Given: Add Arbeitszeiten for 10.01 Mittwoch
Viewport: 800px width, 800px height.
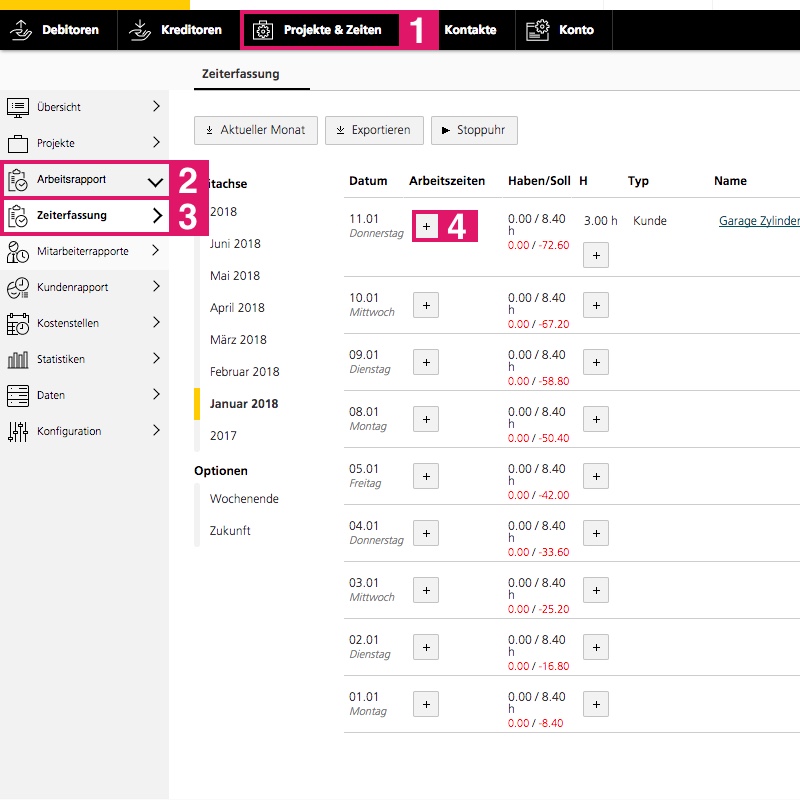Looking at the screenshot, I should click(x=426, y=305).
